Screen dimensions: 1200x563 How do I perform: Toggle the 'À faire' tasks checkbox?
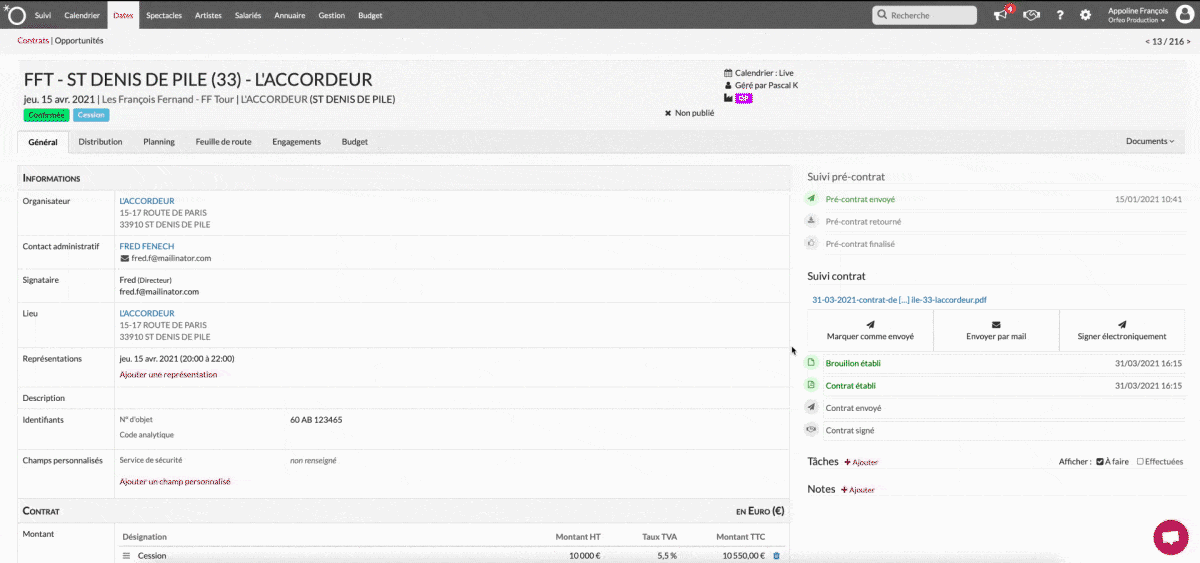tap(1100, 462)
